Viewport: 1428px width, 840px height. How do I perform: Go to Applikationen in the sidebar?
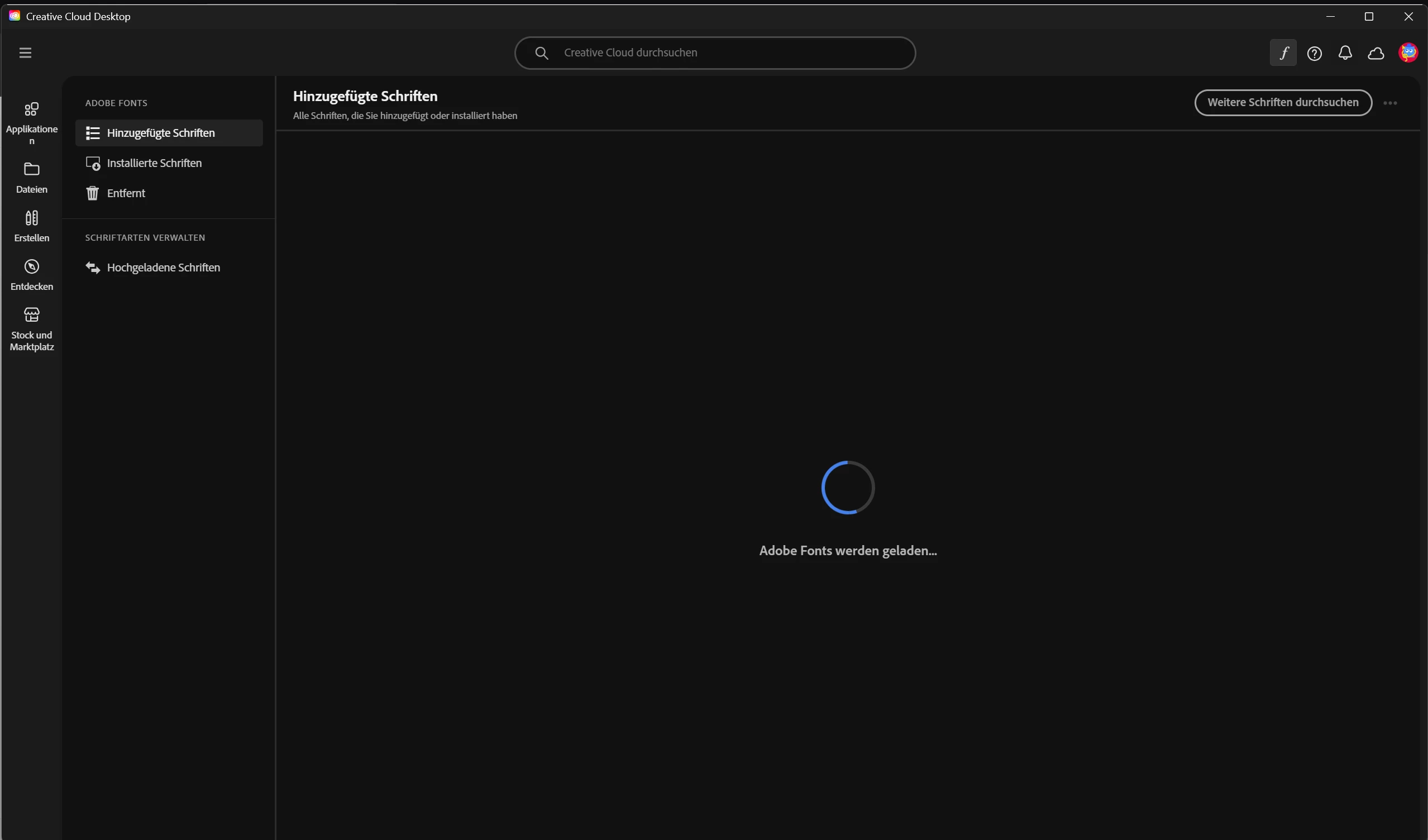[32, 123]
